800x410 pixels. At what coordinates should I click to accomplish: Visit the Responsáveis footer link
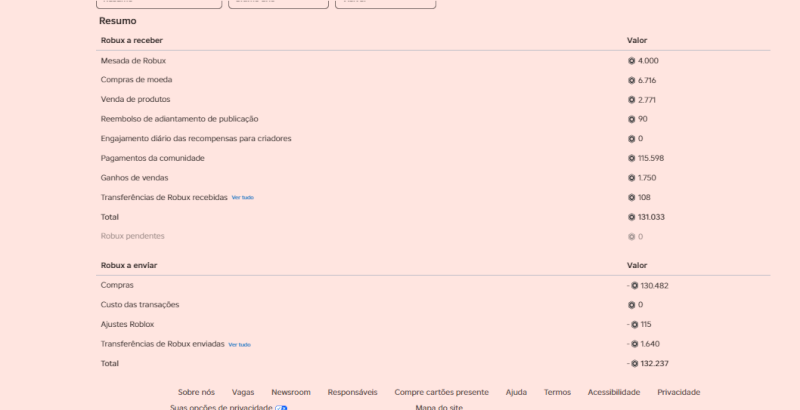(353, 392)
